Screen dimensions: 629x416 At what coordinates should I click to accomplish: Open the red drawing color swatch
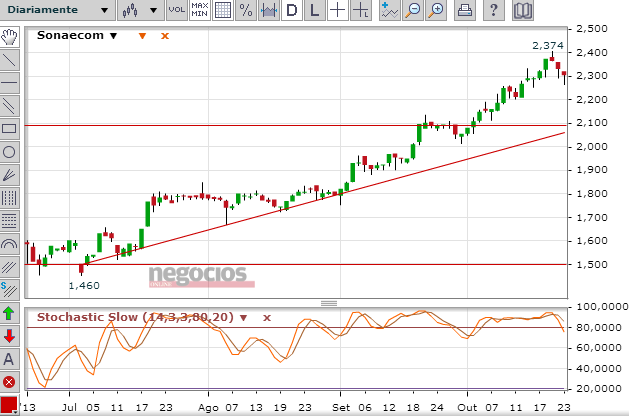[9, 405]
